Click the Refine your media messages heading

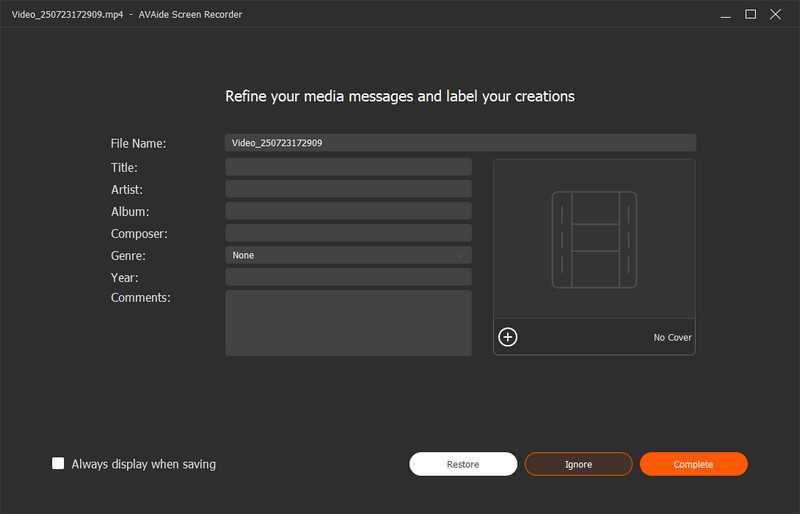coord(400,96)
